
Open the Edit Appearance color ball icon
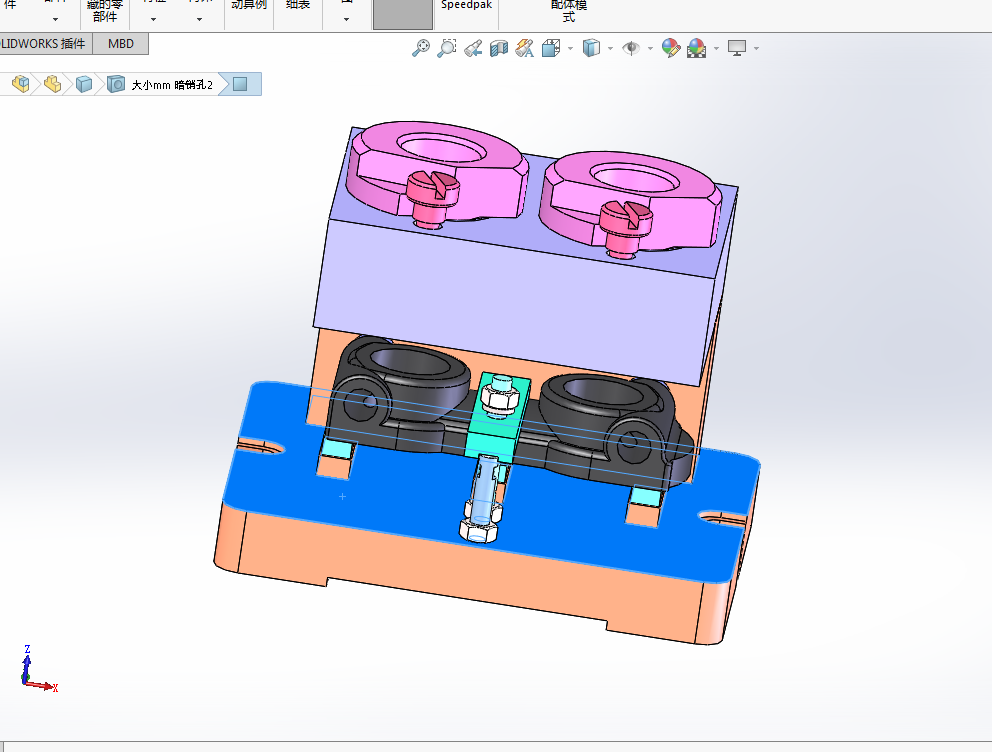click(x=671, y=48)
